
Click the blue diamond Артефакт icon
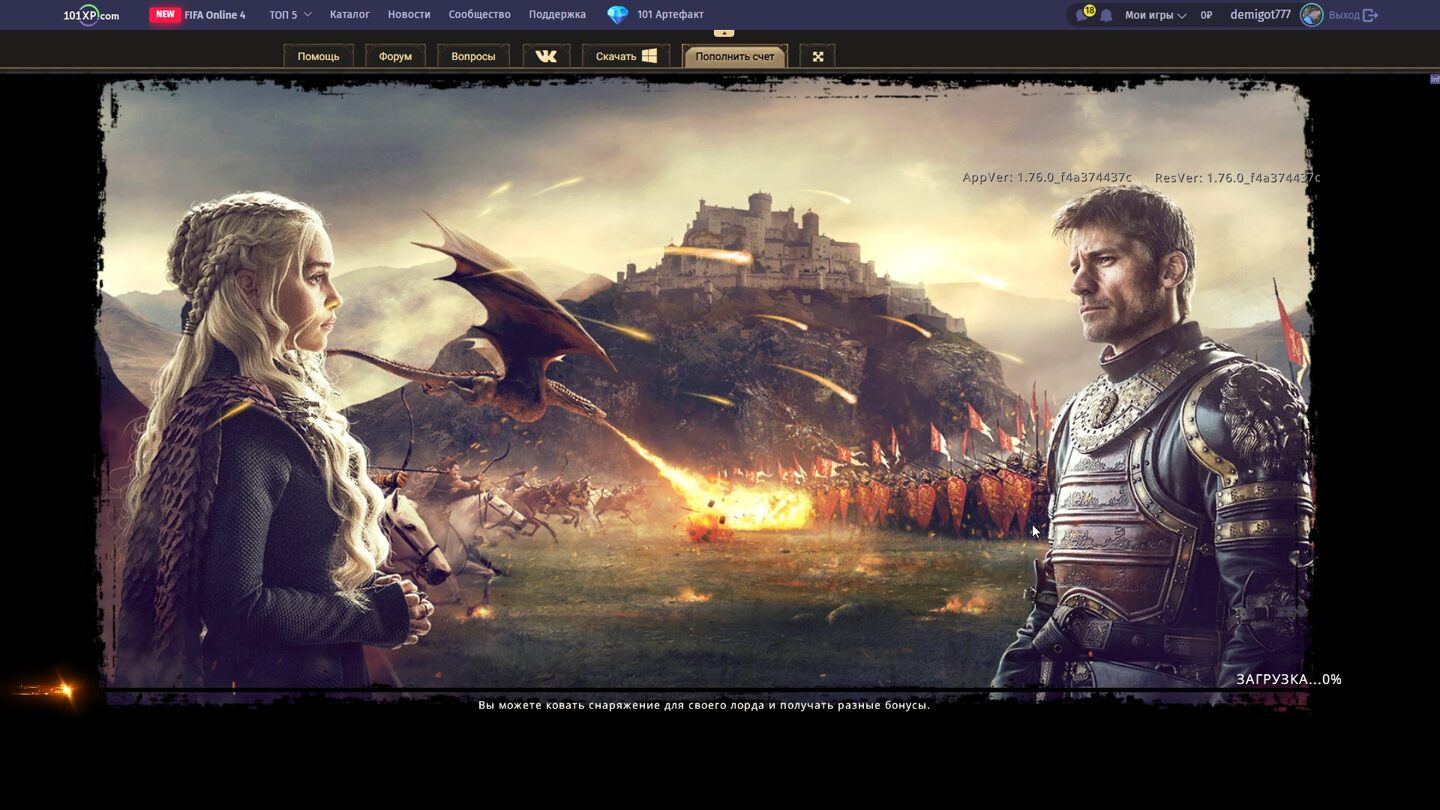click(618, 15)
